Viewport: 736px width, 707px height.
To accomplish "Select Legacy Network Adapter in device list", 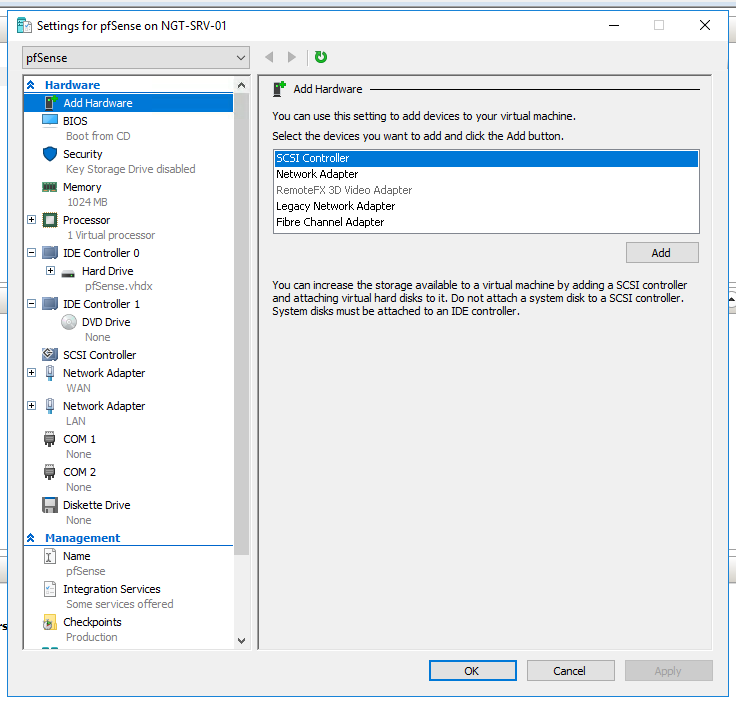I will click(x=335, y=206).
